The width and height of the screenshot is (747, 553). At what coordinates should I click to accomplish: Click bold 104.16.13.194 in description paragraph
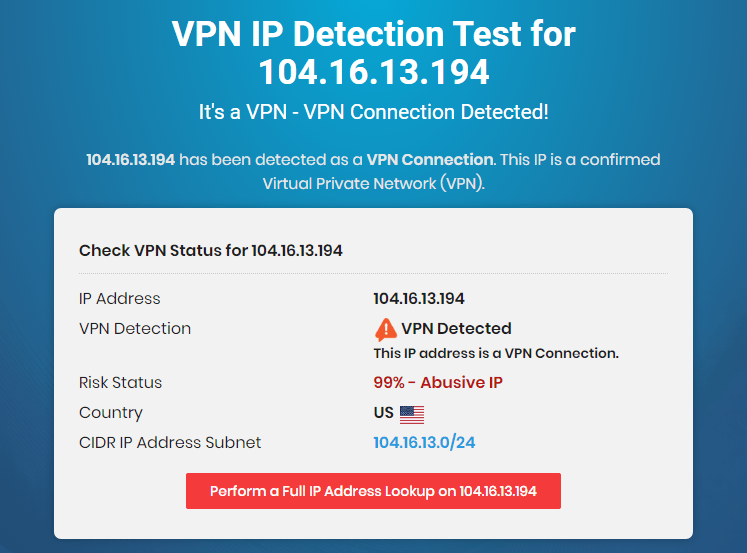(x=131, y=160)
